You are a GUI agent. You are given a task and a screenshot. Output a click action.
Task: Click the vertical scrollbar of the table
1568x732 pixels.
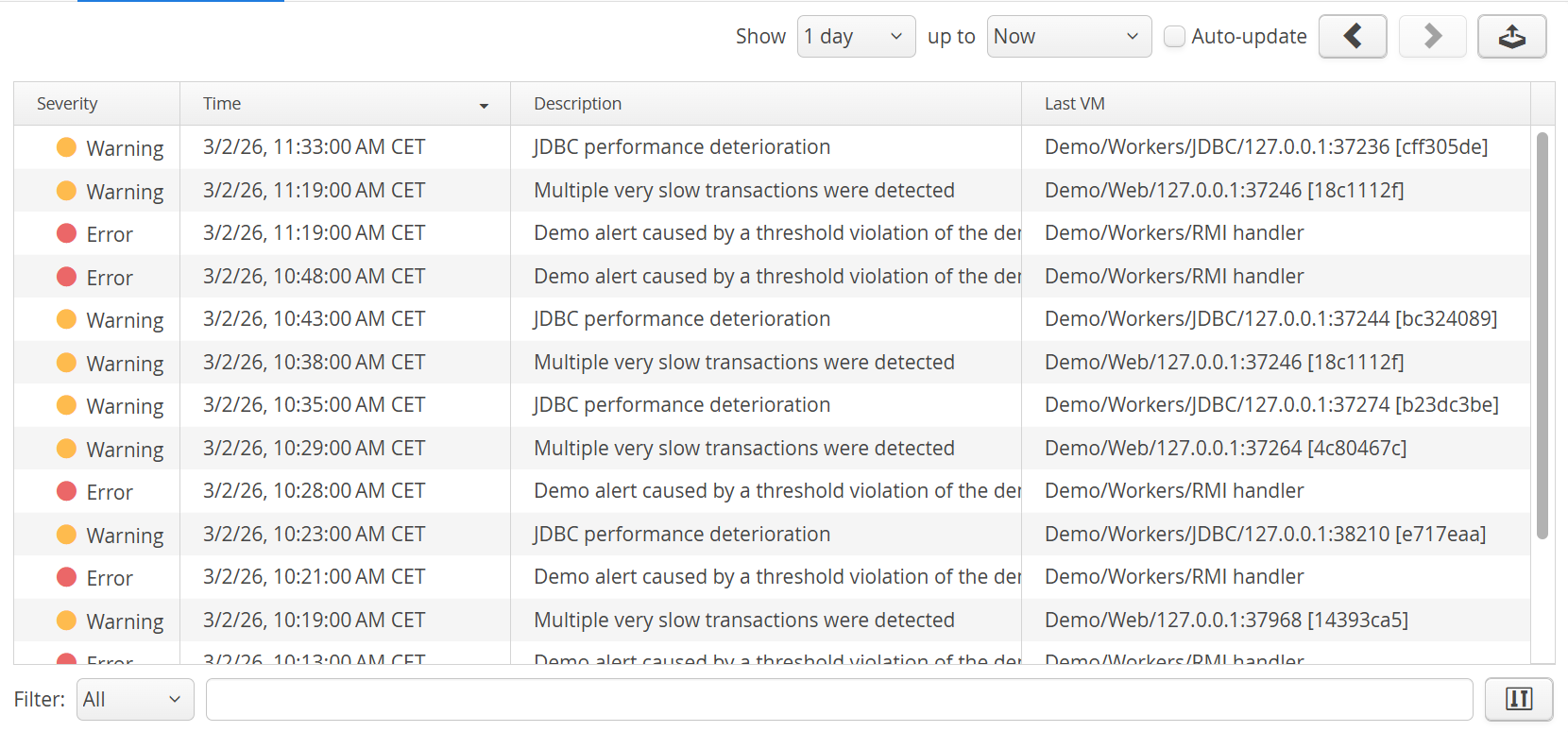(x=1542, y=335)
